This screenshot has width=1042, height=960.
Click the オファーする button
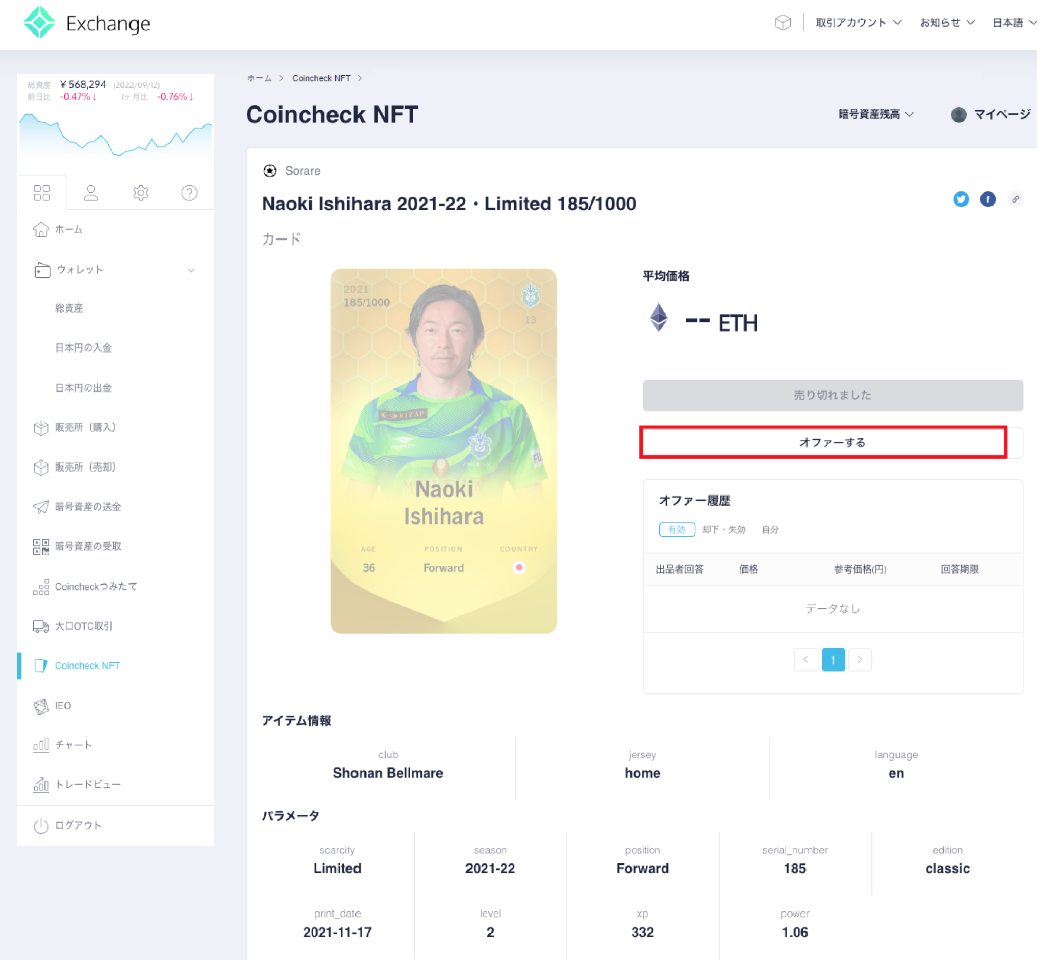pos(832,442)
